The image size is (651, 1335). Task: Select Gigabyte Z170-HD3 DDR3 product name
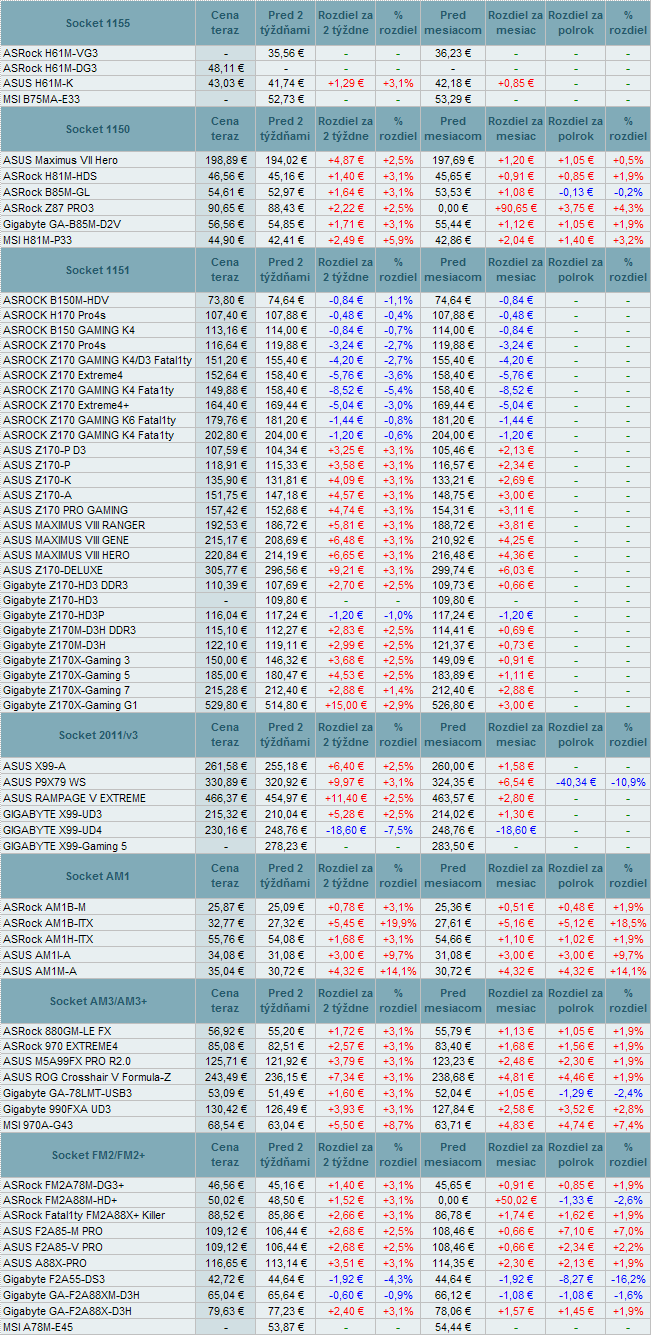tap(65, 585)
